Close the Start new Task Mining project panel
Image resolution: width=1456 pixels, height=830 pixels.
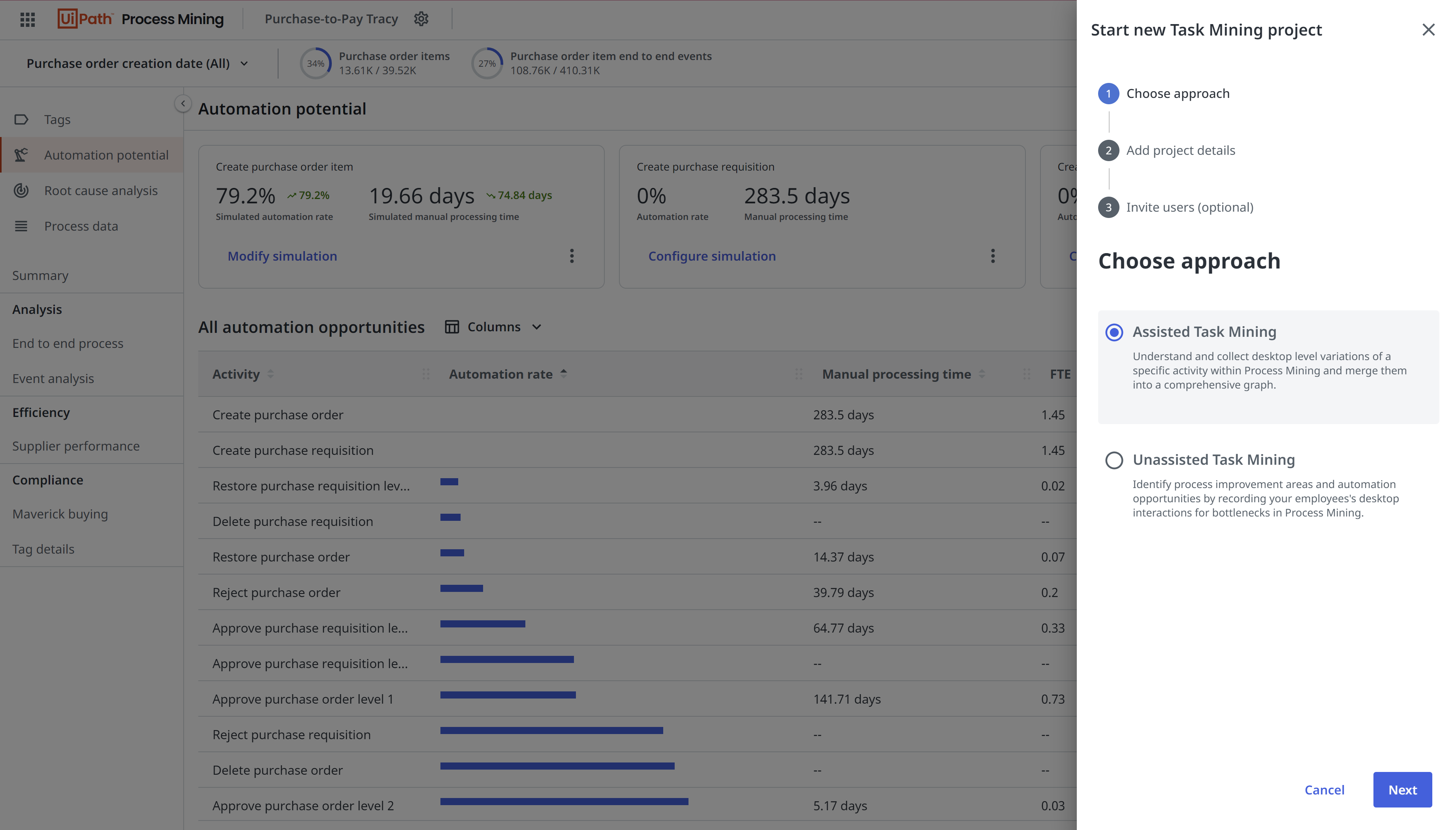click(1428, 30)
